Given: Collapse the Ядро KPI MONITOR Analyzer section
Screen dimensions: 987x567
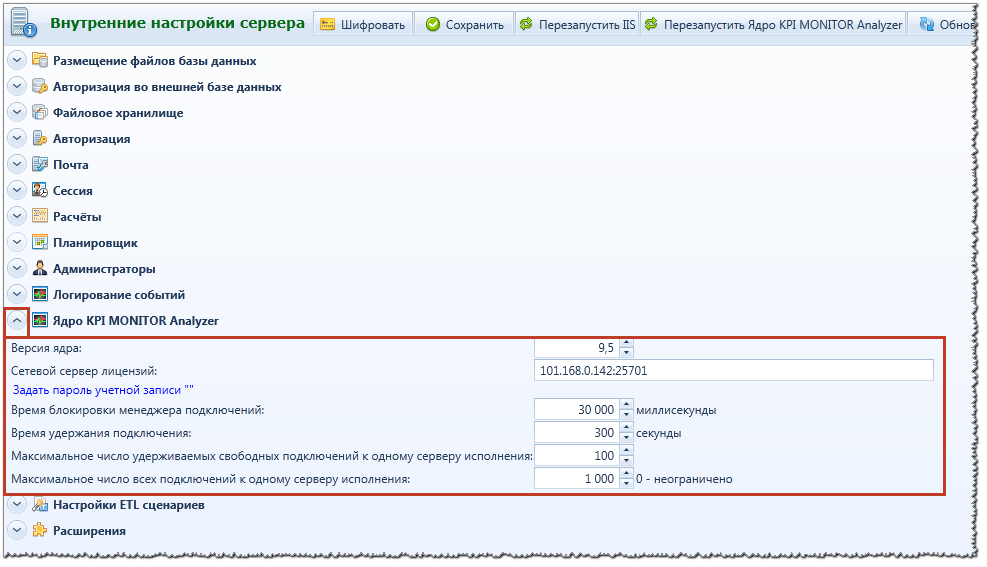Looking at the screenshot, I should click(x=17, y=320).
